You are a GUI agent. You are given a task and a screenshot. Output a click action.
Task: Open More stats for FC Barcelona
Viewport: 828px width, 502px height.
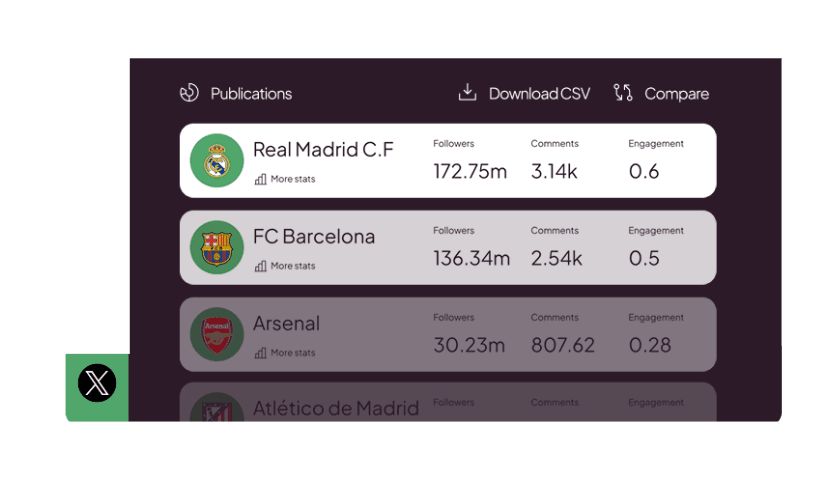[285, 266]
